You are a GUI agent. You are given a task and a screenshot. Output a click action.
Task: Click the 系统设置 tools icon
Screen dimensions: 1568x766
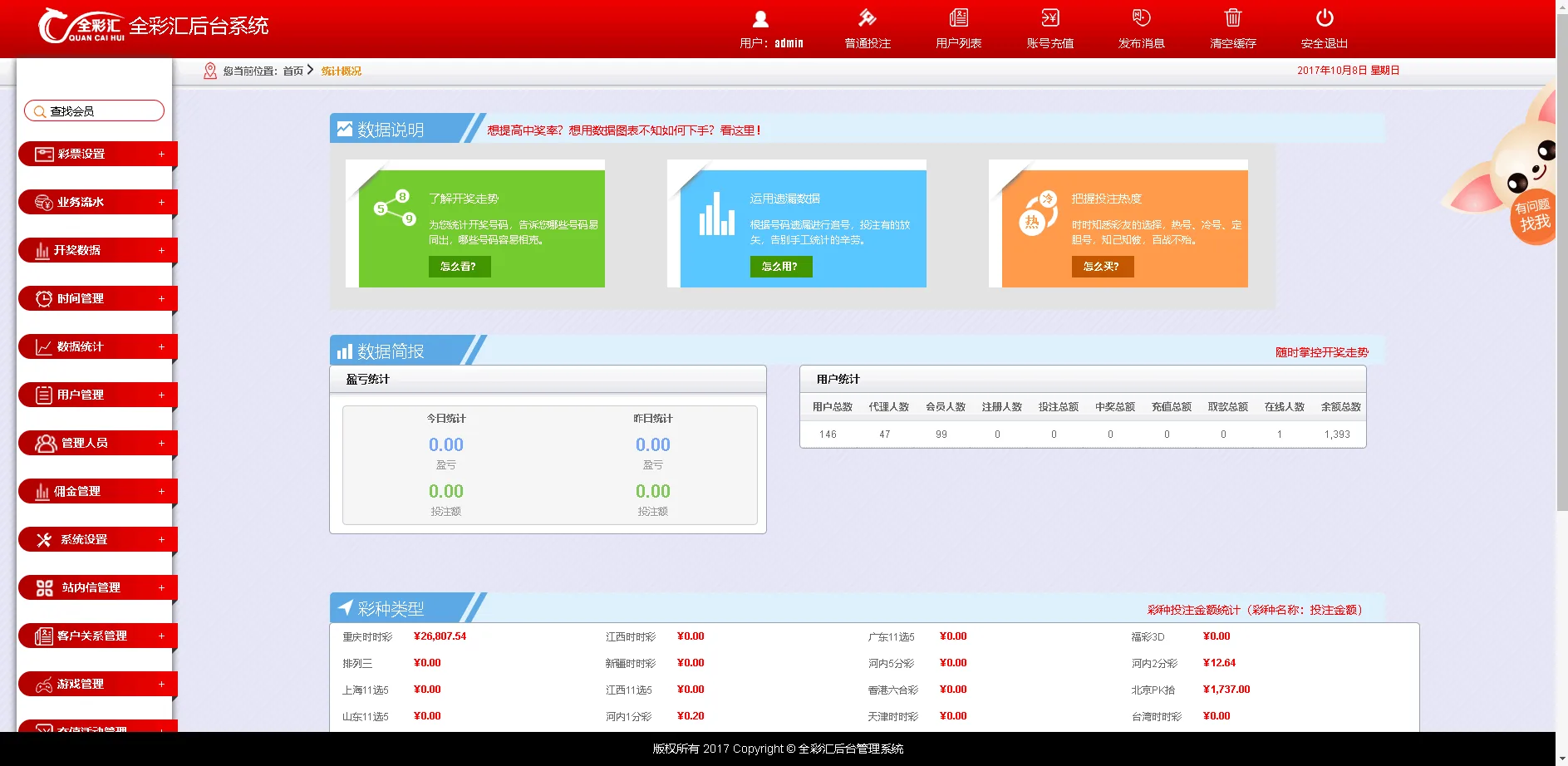(x=44, y=539)
